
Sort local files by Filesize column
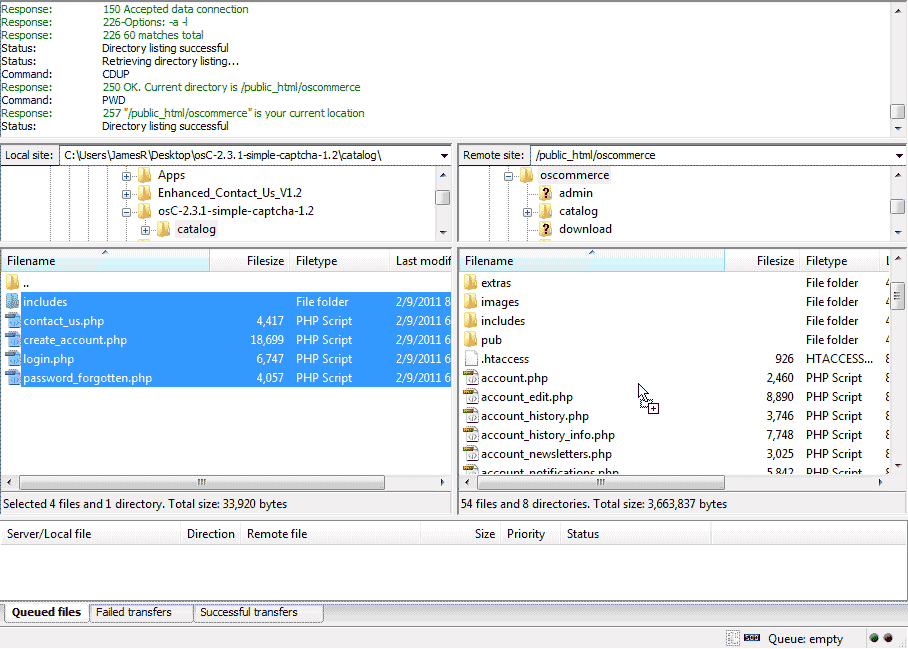click(249, 261)
